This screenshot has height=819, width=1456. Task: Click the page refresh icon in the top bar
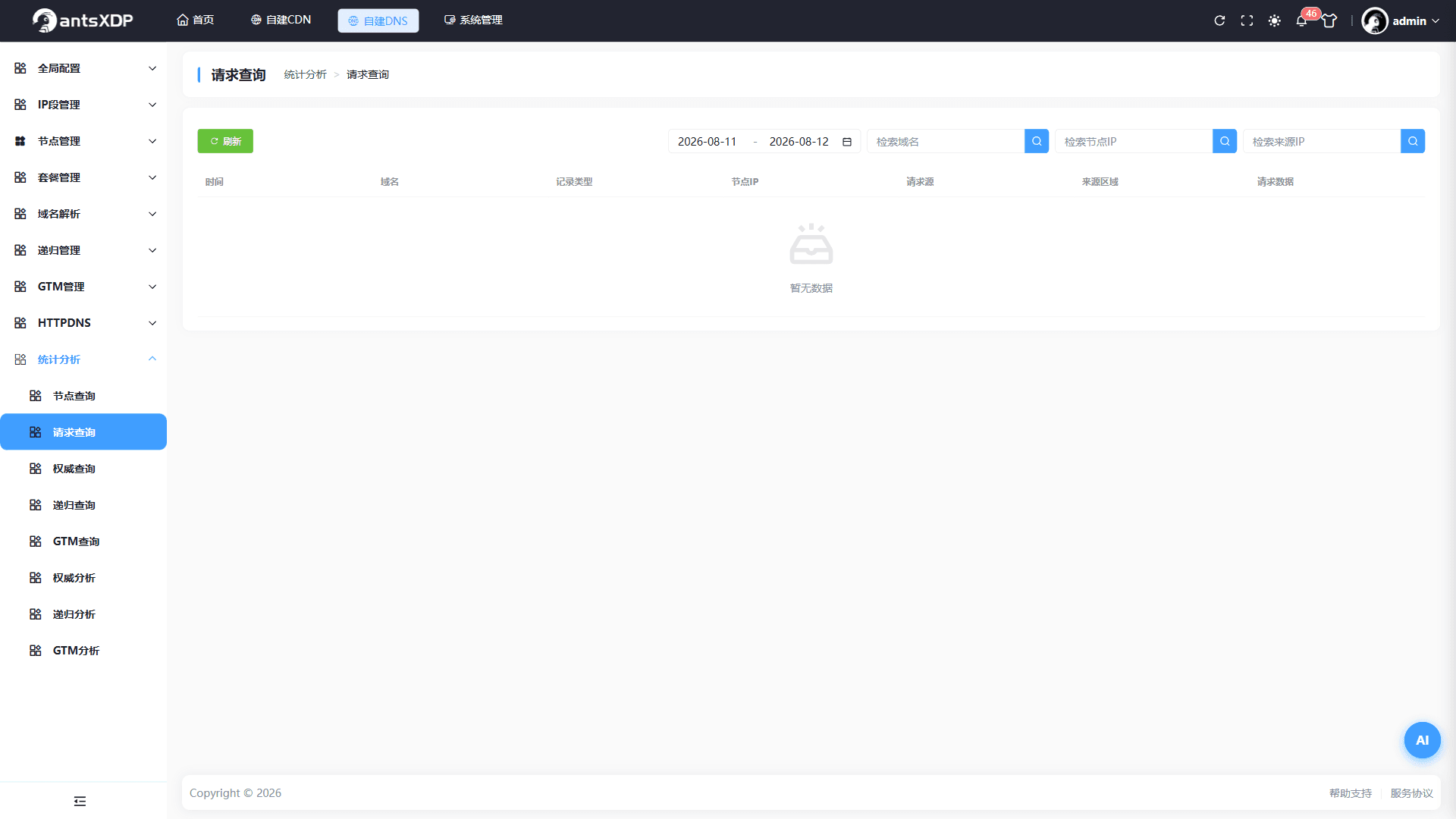coord(1219,20)
